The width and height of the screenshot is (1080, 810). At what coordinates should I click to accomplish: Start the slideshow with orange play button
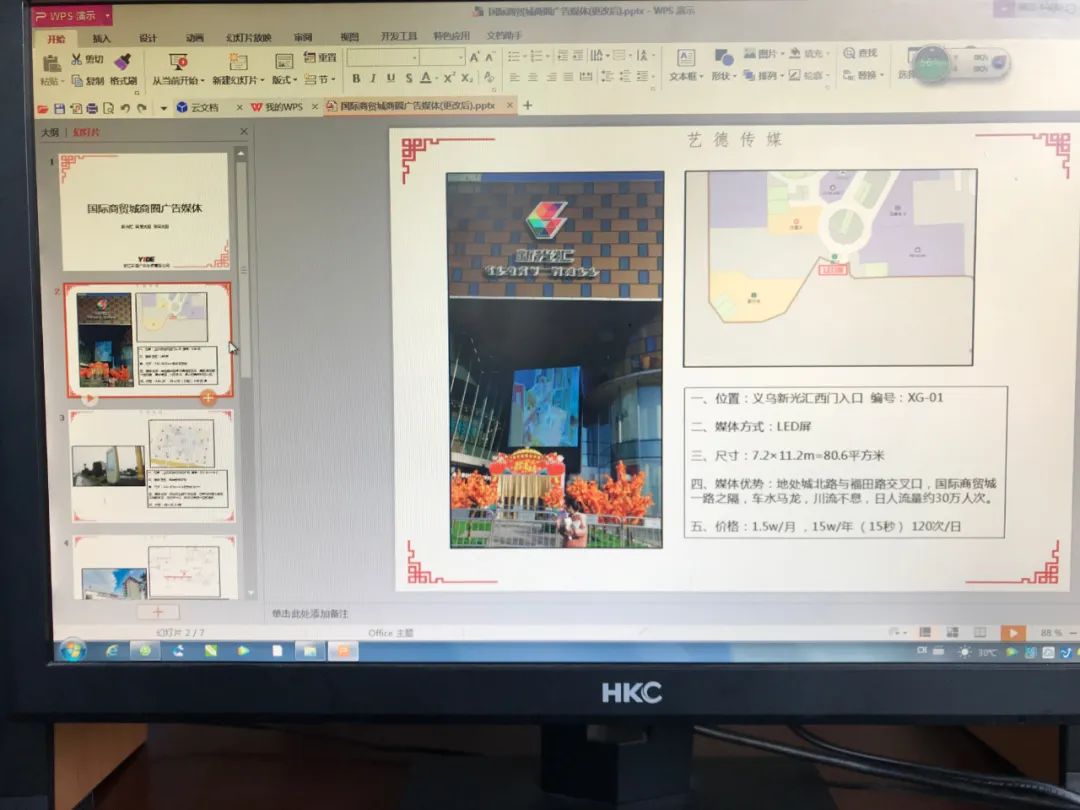pos(1013,634)
